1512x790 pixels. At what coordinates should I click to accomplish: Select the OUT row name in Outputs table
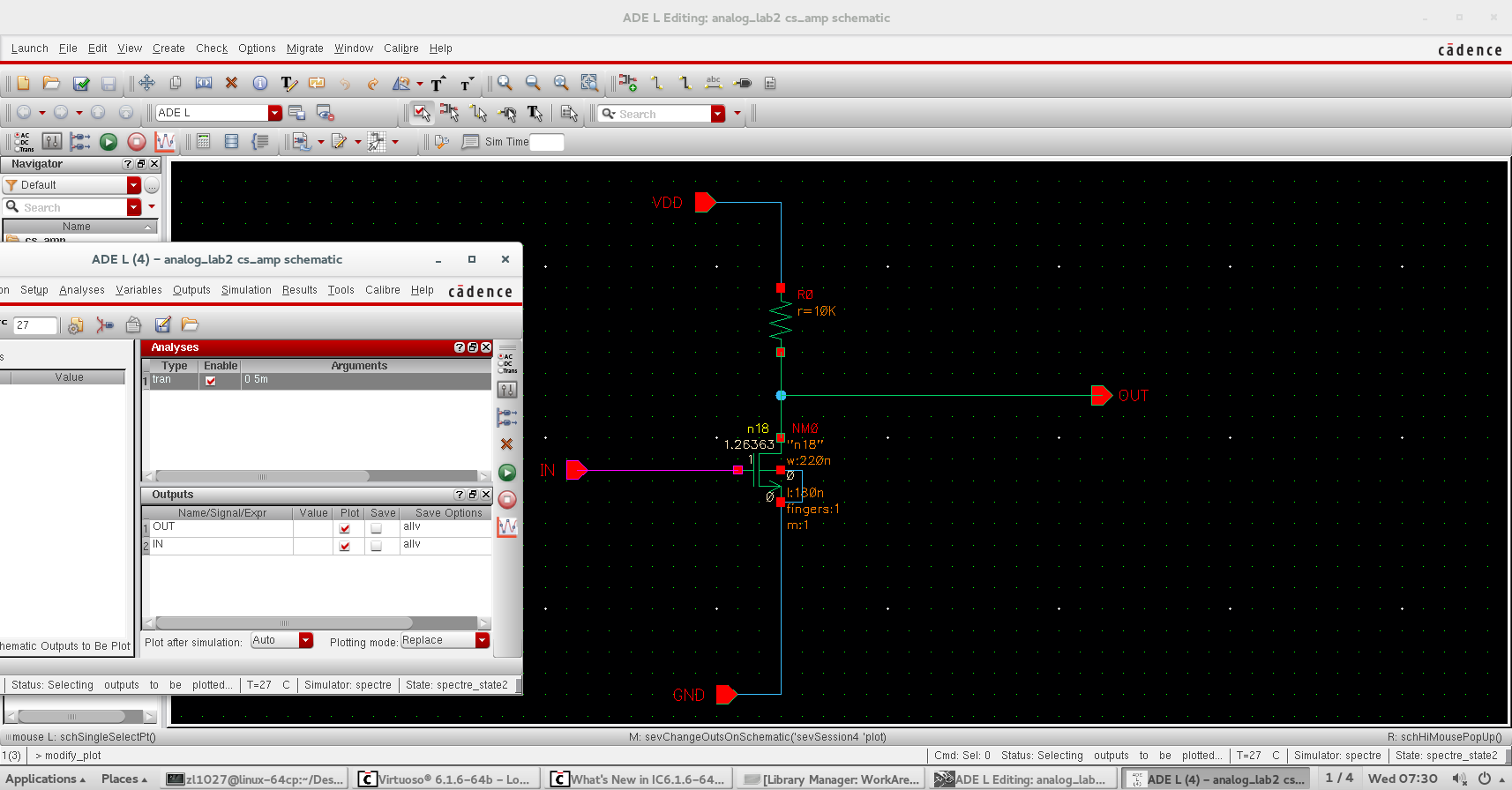pyautogui.click(x=164, y=526)
